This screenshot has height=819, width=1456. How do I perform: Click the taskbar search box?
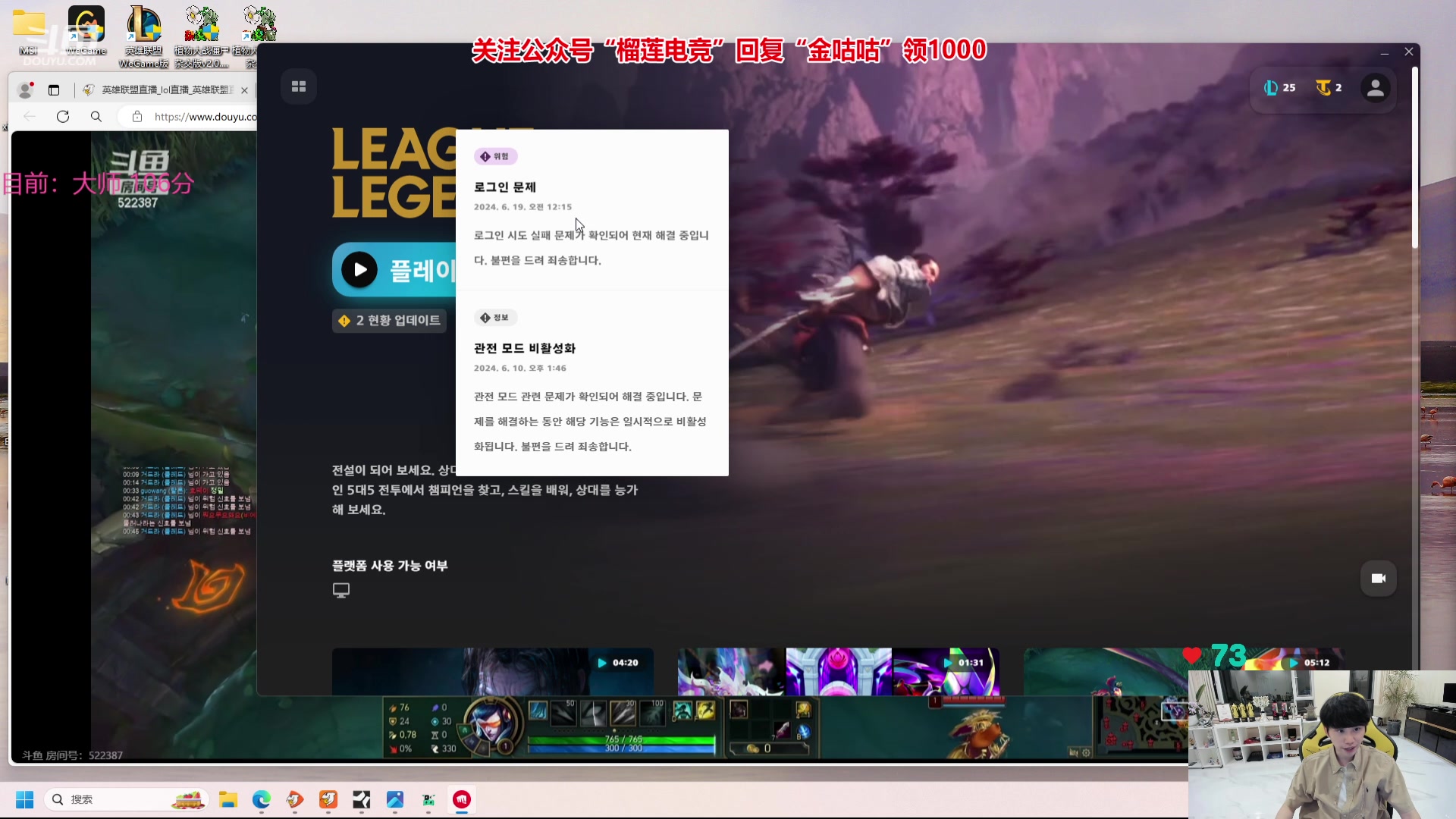tap(127, 800)
